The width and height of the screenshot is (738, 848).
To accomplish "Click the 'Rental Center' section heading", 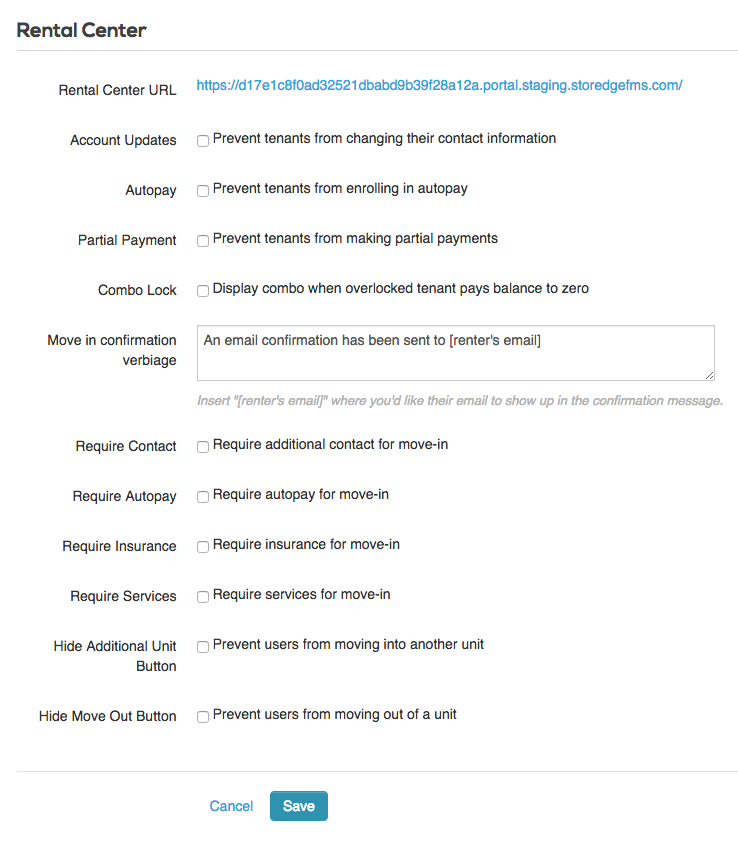I will point(82,30).
